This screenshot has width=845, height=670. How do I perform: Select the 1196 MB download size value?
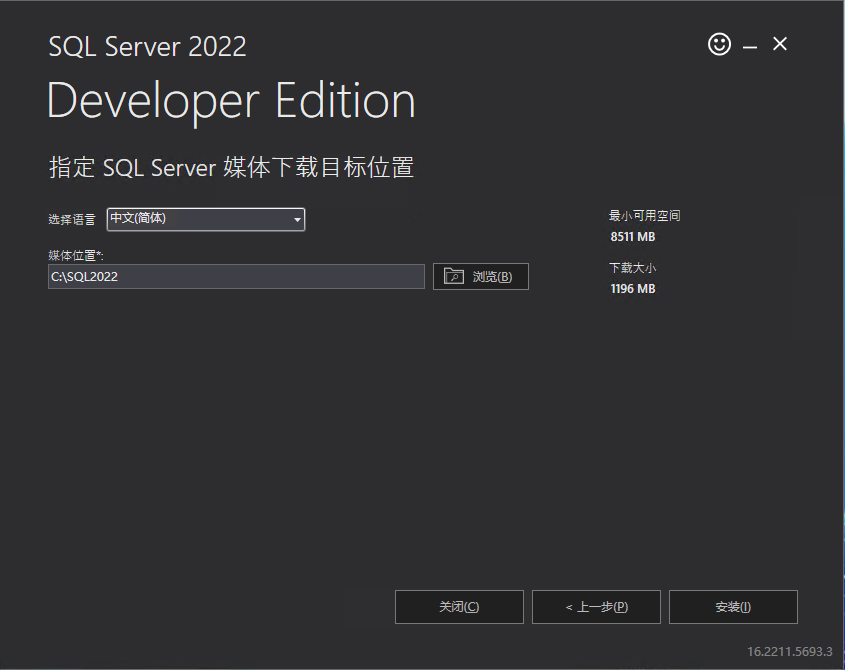[633, 289]
